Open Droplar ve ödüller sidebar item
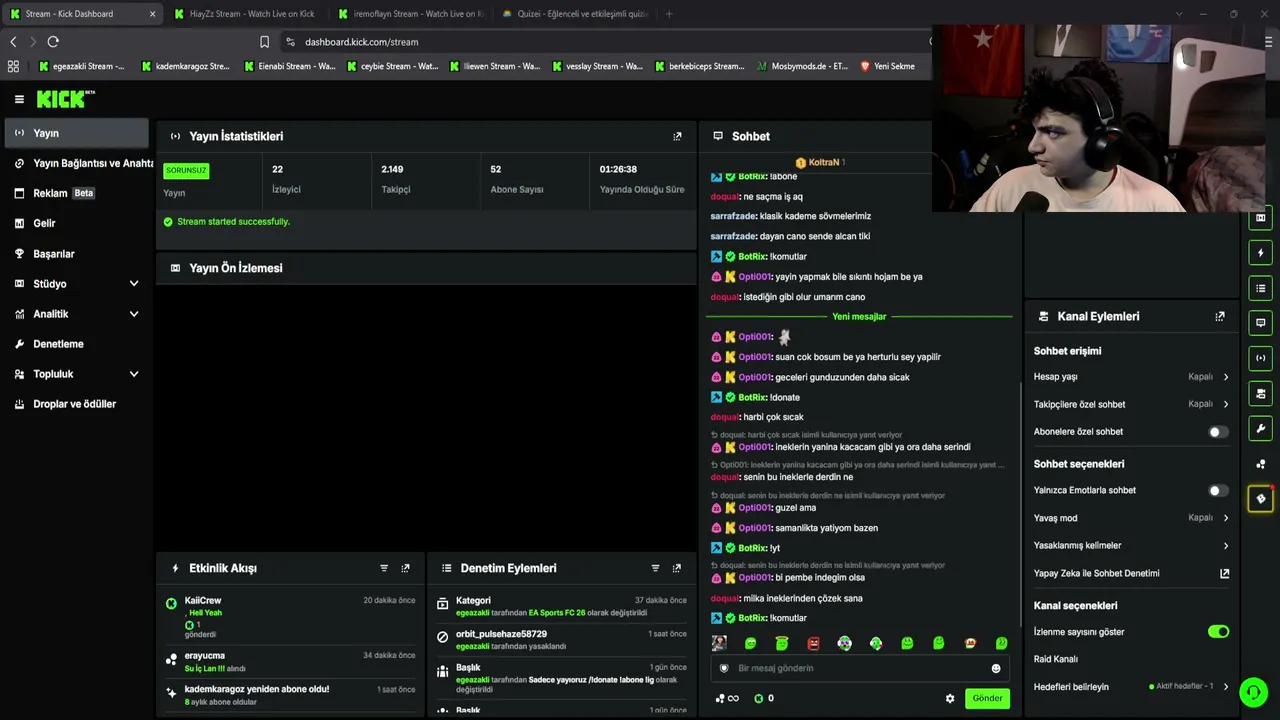Image resolution: width=1280 pixels, height=720 pixels. [x=76, y=404]
